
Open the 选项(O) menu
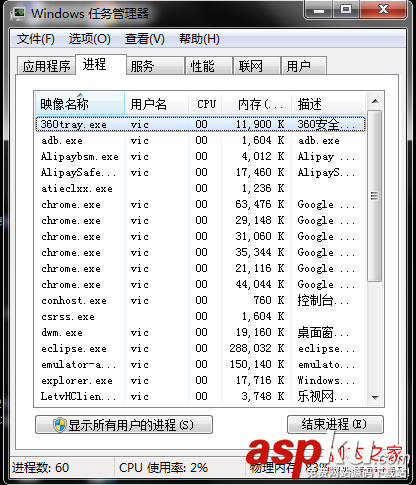90,39
